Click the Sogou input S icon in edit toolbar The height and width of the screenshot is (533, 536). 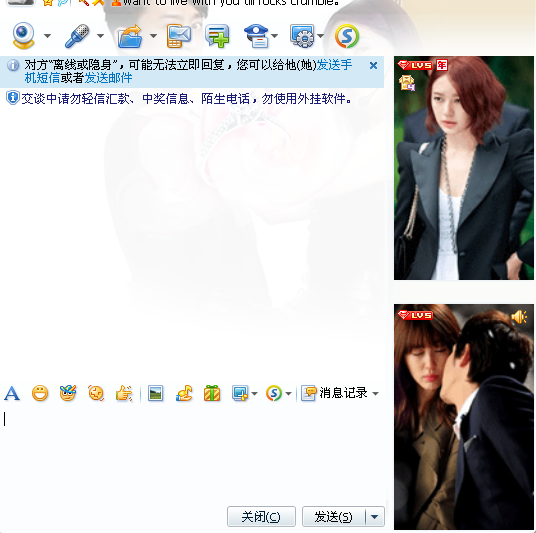[x=274, y=393]
